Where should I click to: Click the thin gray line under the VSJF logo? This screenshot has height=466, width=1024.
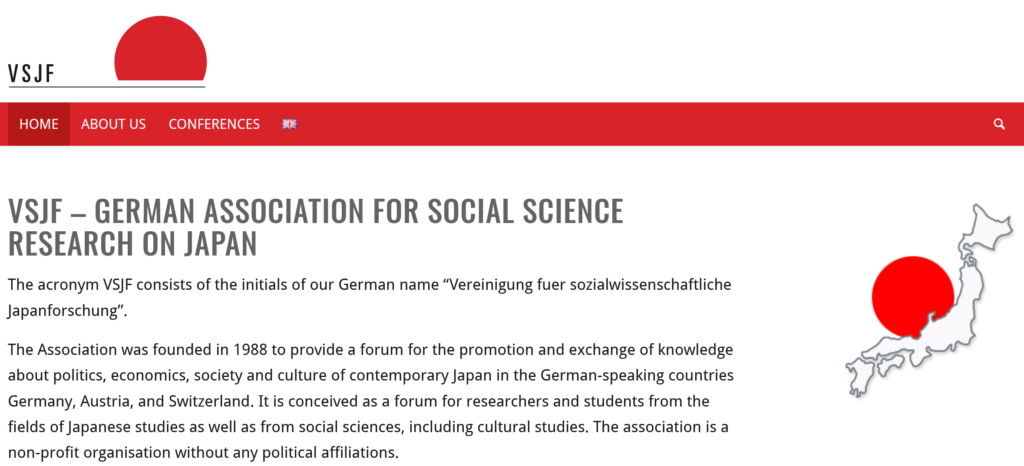[106, 86]
